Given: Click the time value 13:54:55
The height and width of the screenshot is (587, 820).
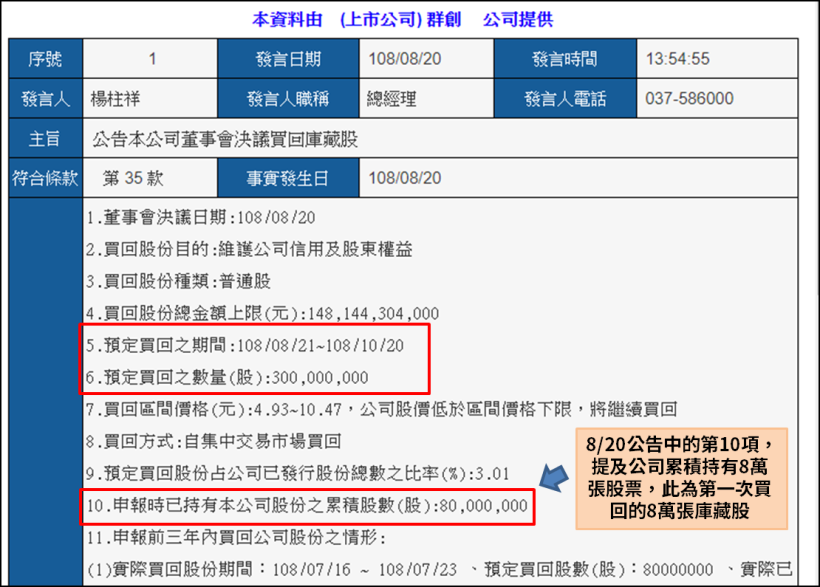Looking at the screenshot, I should [677, 59].
